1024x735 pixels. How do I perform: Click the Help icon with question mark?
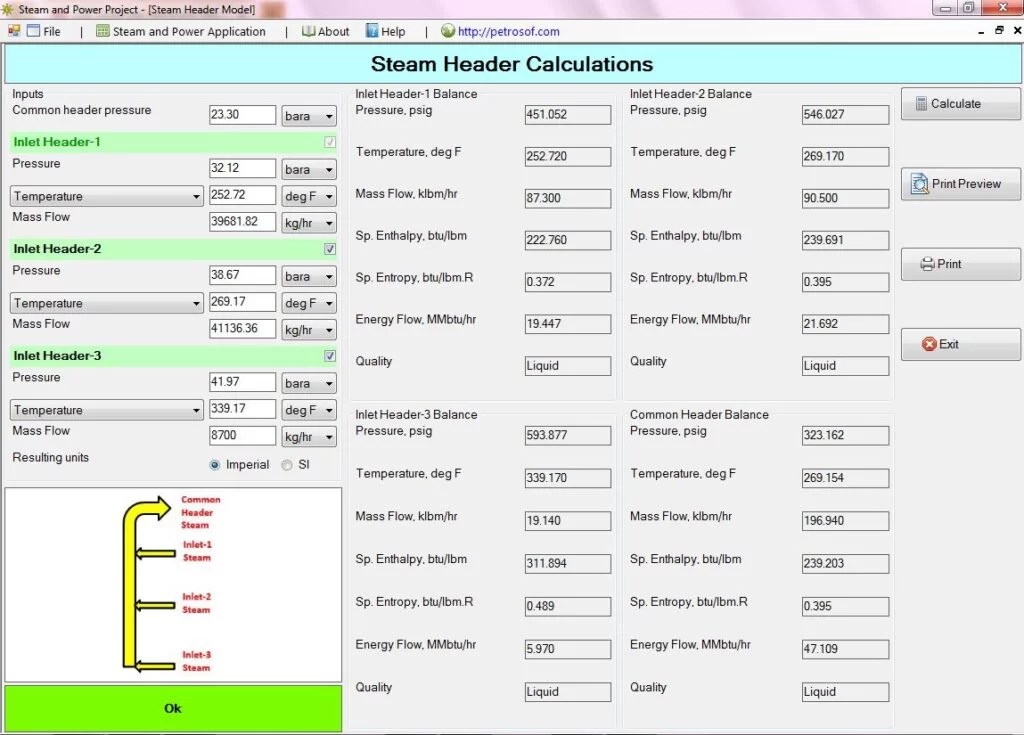click(x=374, y=31)
